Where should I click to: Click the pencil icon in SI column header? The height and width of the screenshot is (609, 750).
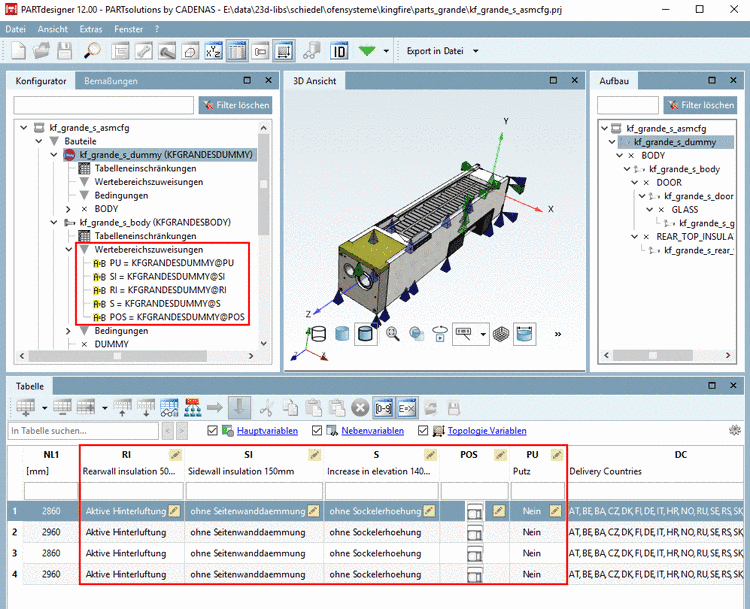point(314,454)
